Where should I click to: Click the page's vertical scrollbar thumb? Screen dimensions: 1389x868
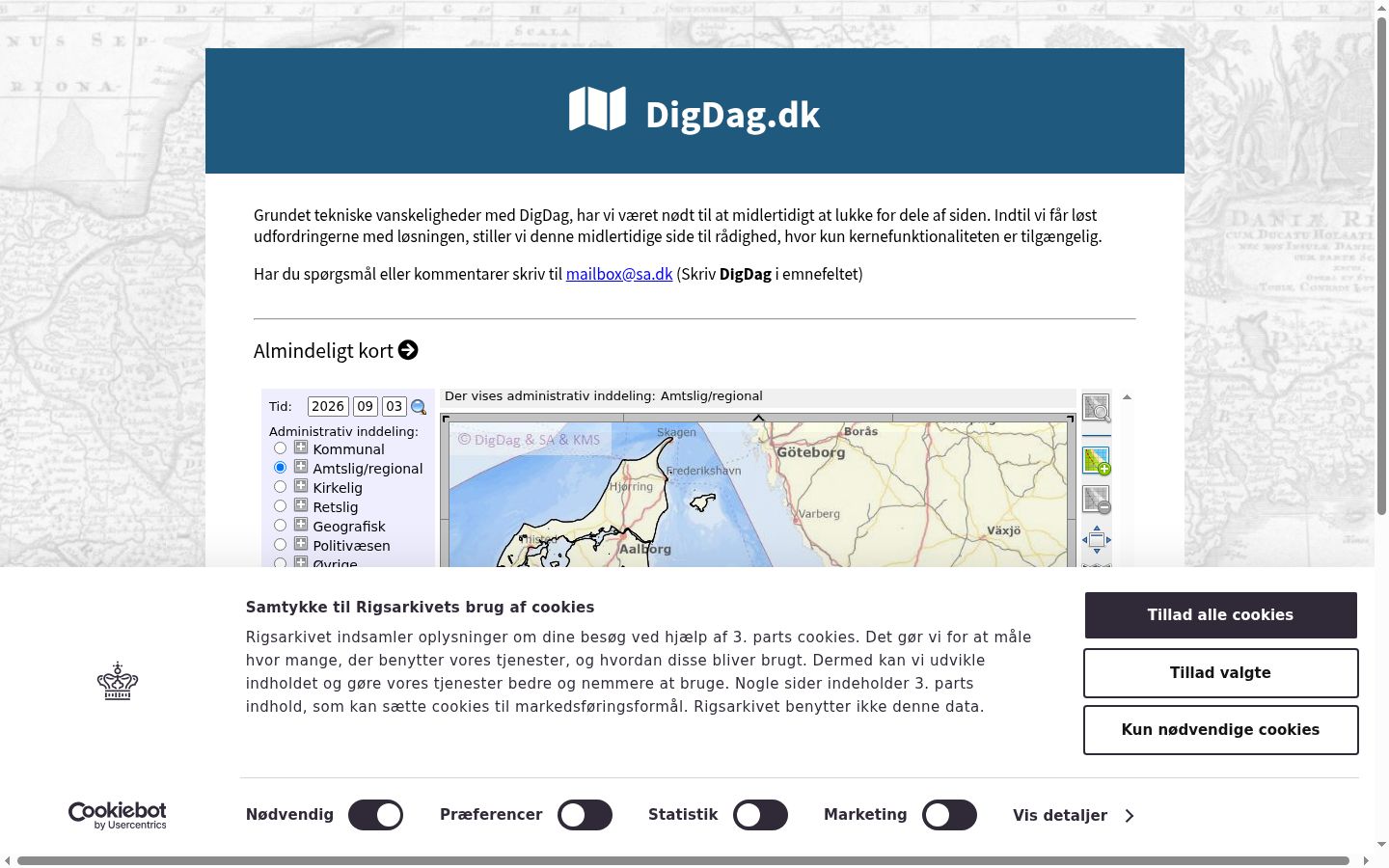click(1381, 265)
